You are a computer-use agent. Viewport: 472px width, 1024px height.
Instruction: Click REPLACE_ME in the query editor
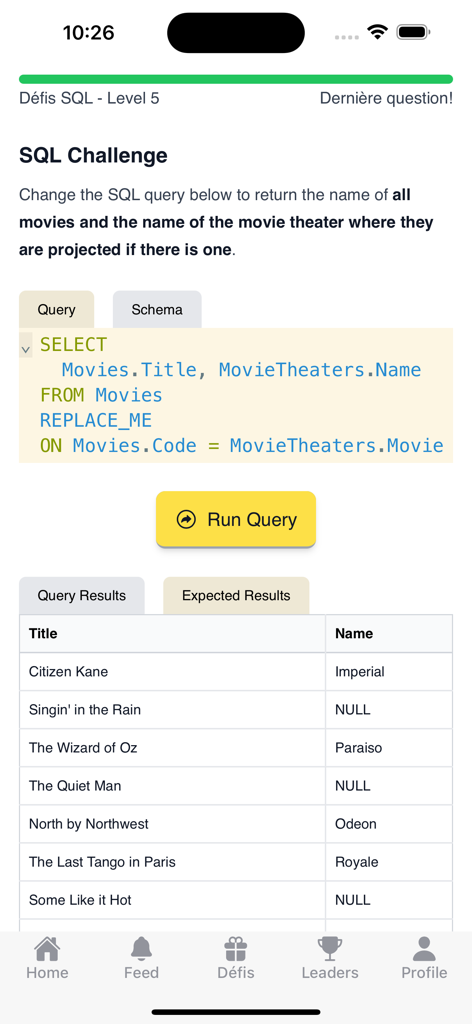(x=96, y=421)
